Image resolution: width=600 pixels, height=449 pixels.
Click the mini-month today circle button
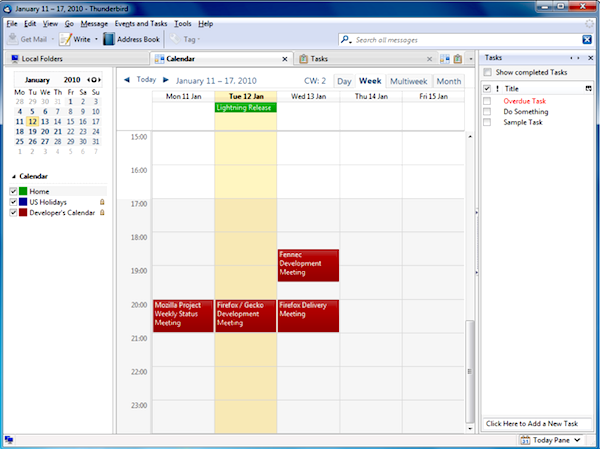tap(94, 80)
